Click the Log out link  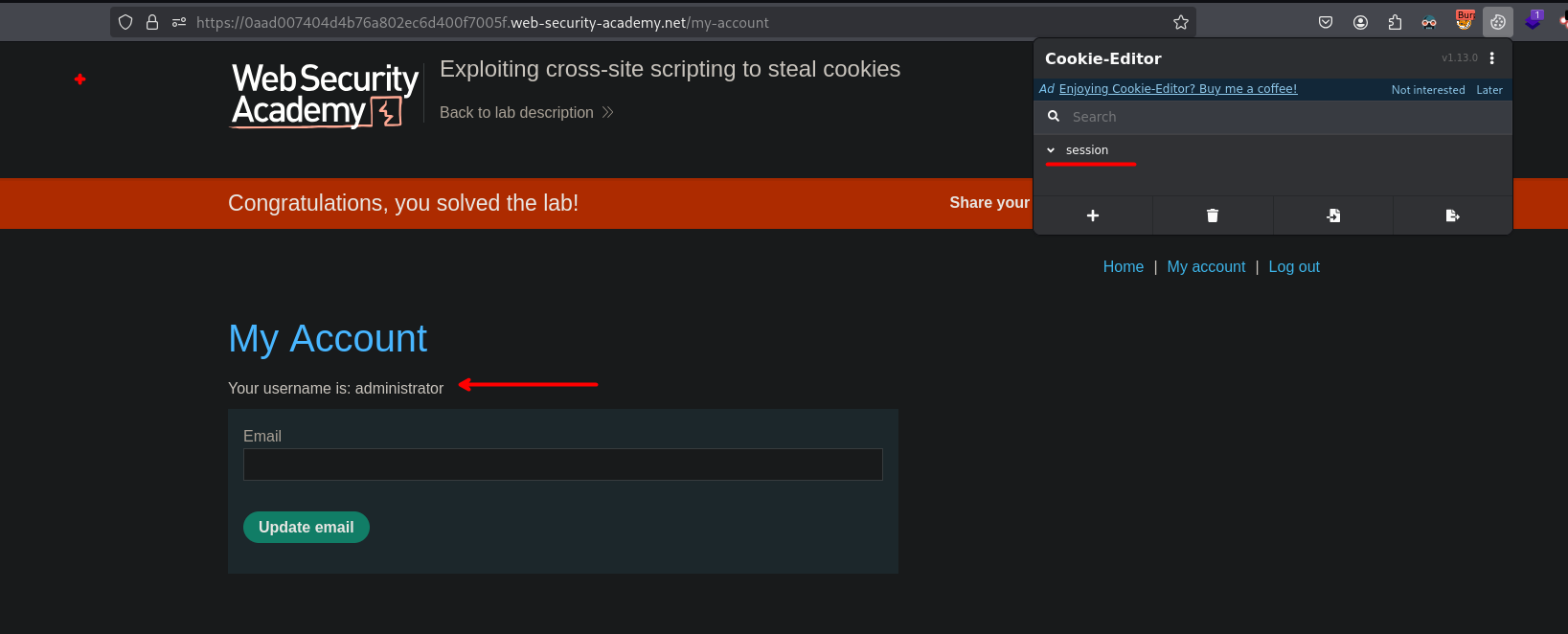(1294, 267)
